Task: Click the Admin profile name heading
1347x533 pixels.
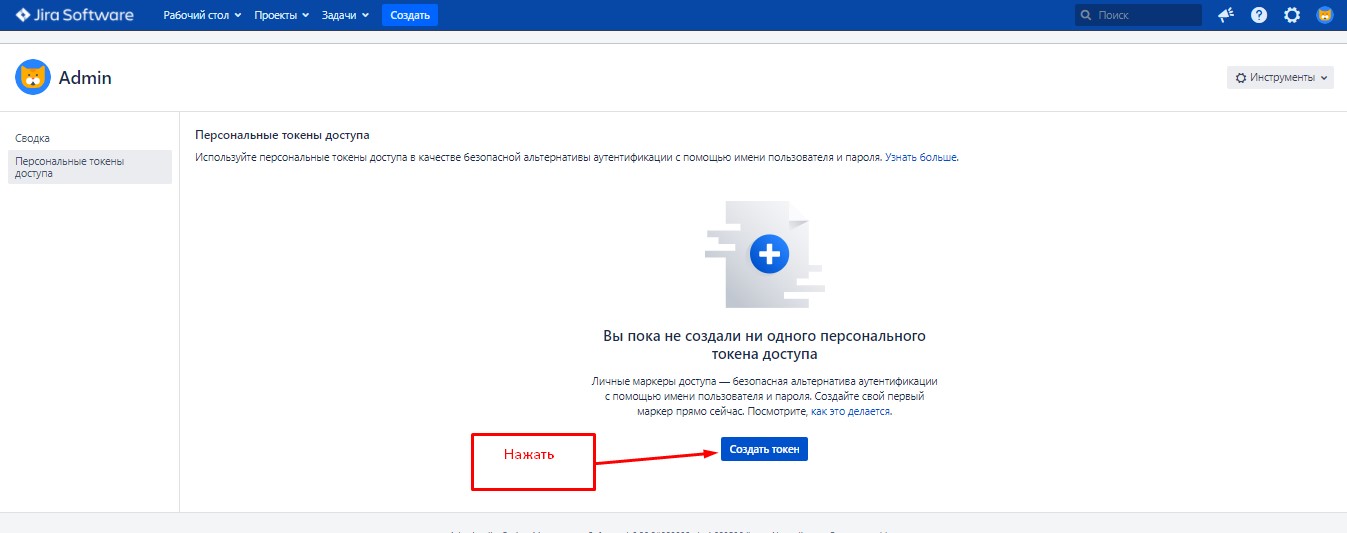Action: [x=85, y=78]
